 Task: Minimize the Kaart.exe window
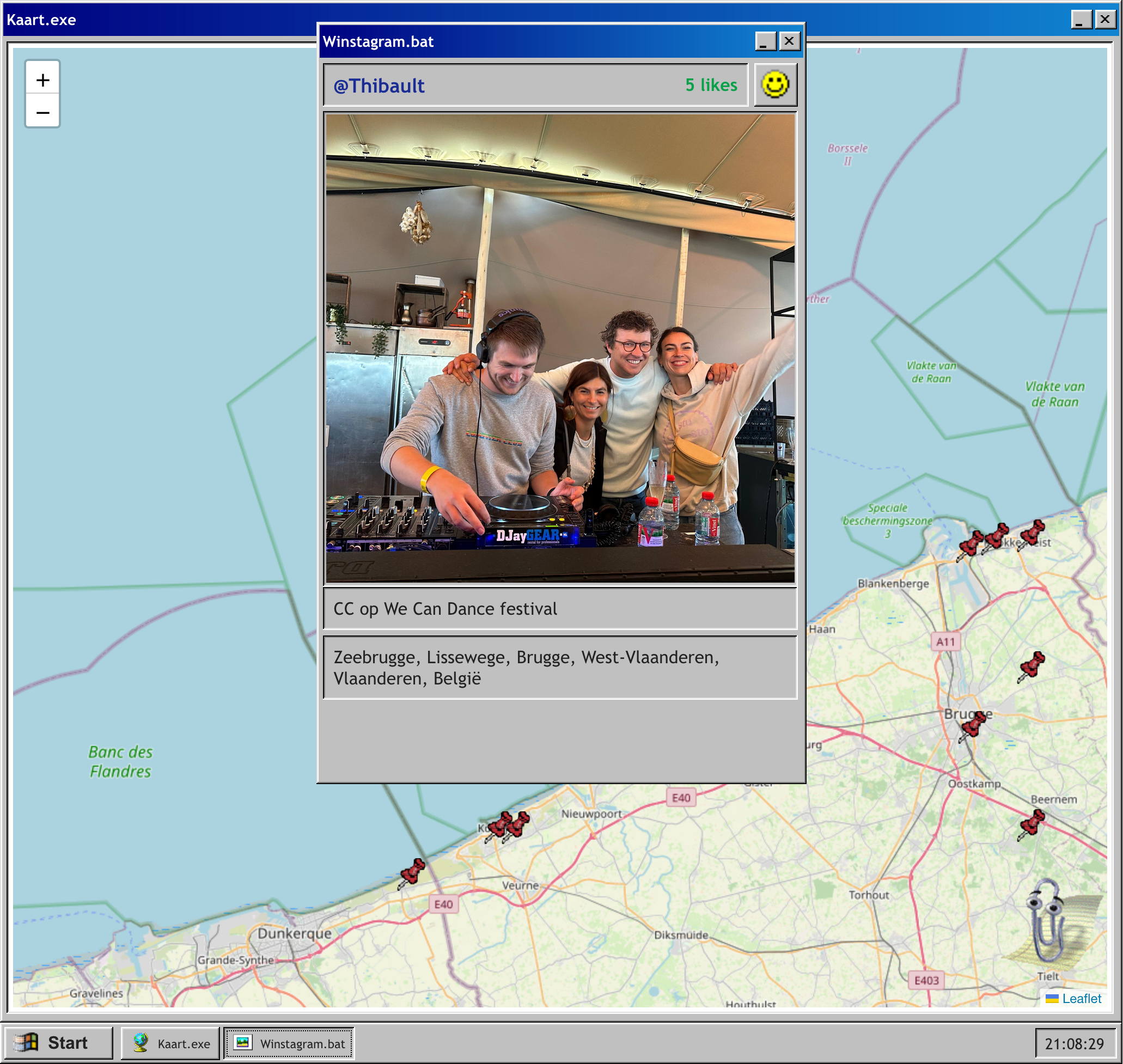click(x=1081, y=20)
